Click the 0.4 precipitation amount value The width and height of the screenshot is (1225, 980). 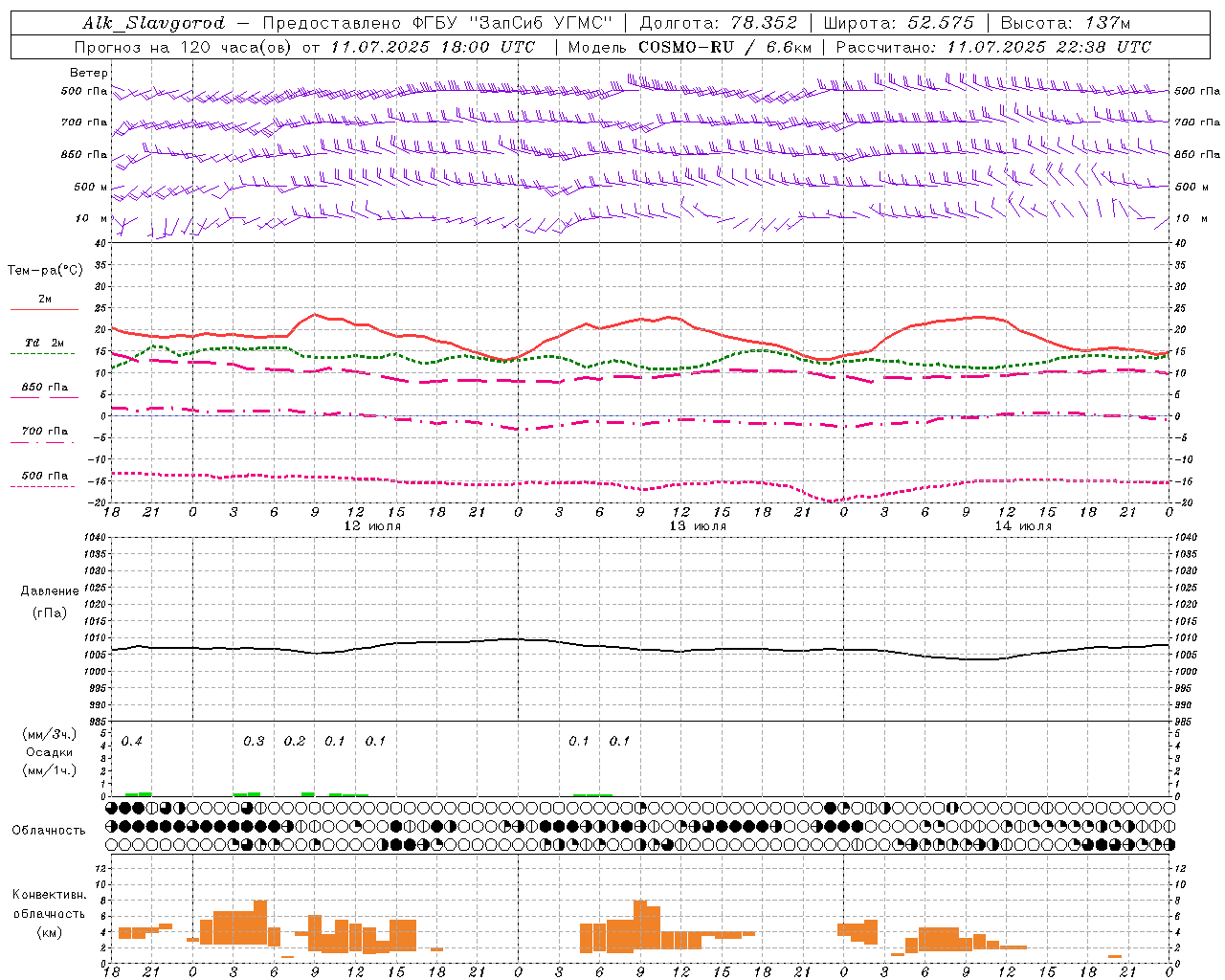[x=132, y=741]
